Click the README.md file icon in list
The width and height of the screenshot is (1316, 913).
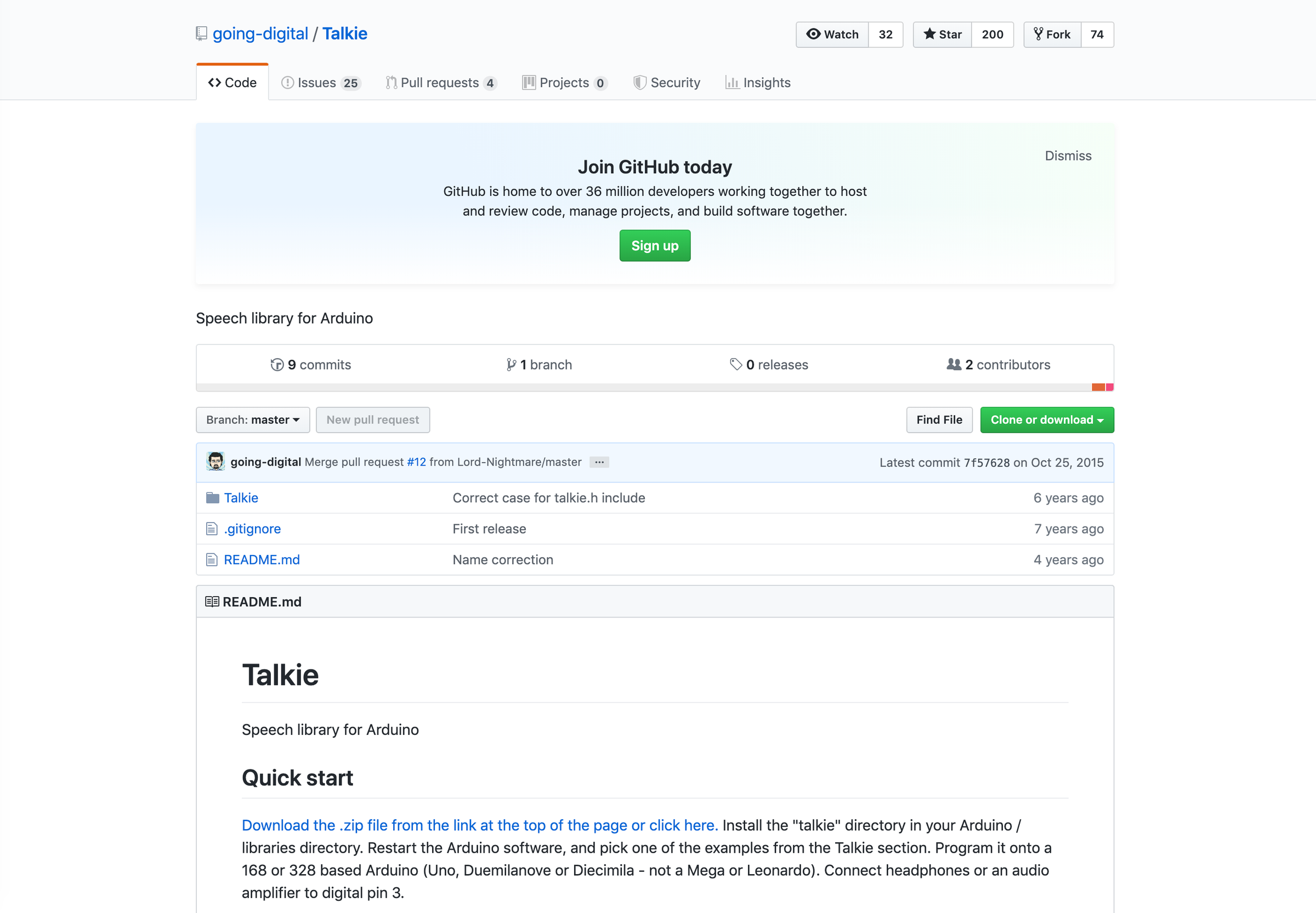point(212,559)
